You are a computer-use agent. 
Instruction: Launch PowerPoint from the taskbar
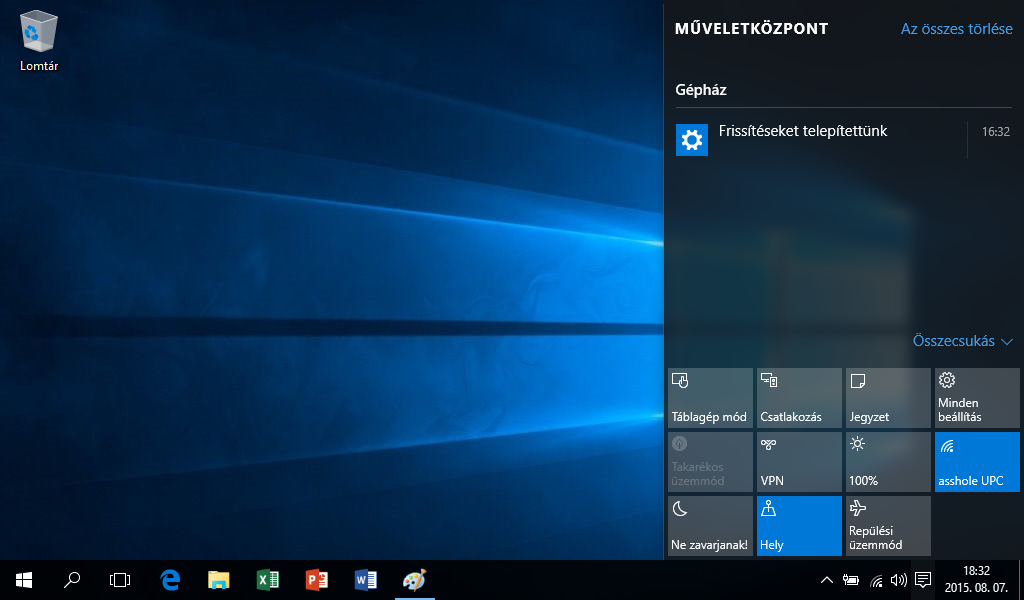tap(317, 579)
